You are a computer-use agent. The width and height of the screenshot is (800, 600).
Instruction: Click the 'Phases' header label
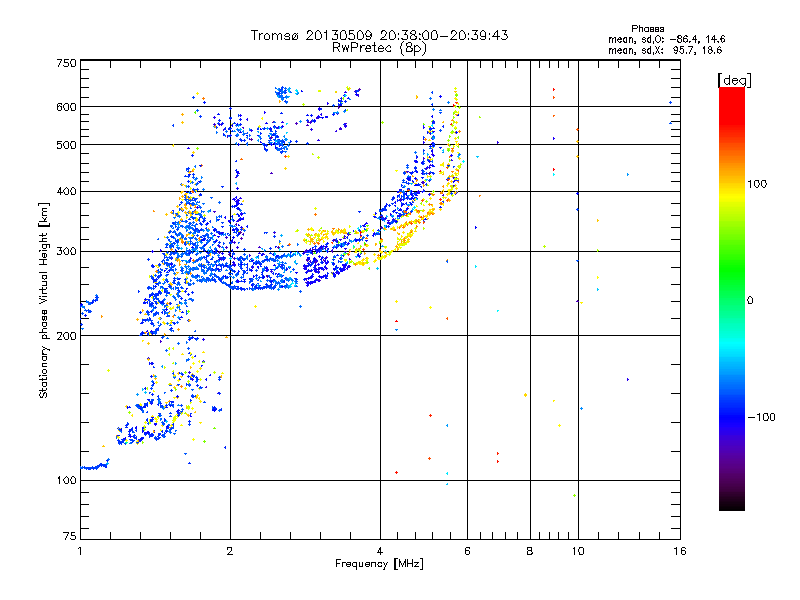[x=647, y=29]
